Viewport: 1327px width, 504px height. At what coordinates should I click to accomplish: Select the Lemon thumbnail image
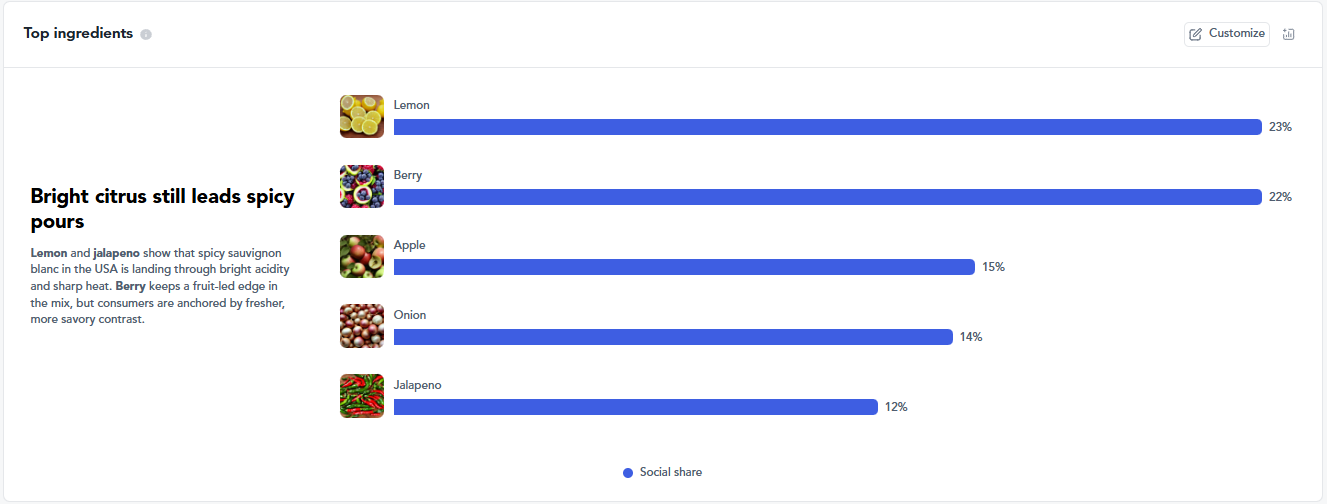pos(362,116)
